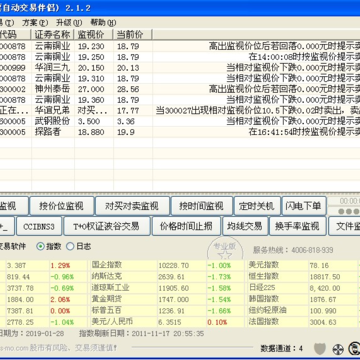Click the T+0权证波谷交易 button
This screenshot has width=360, height=360.
(x=106, y=227)
